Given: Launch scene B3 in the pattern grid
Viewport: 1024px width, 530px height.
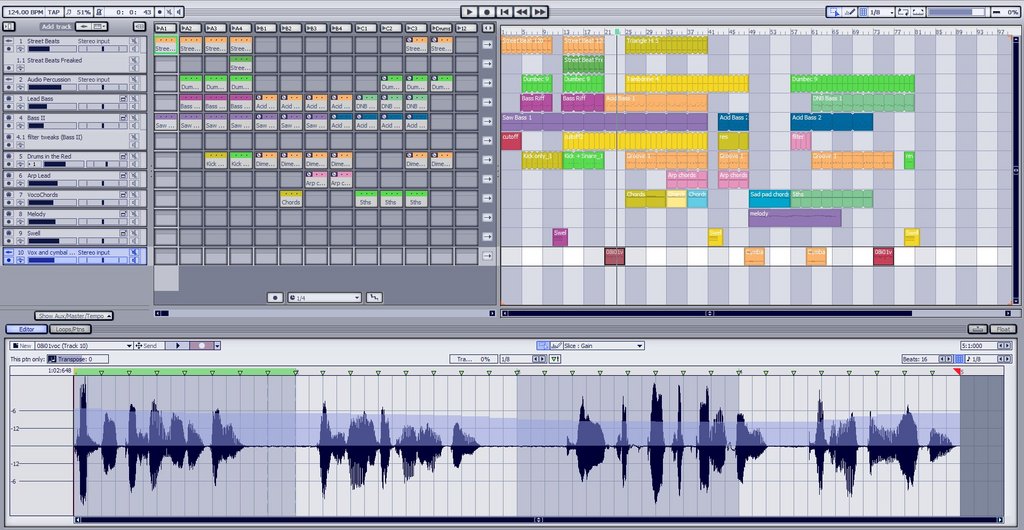Looking at the screenshot, I should 316,28.
